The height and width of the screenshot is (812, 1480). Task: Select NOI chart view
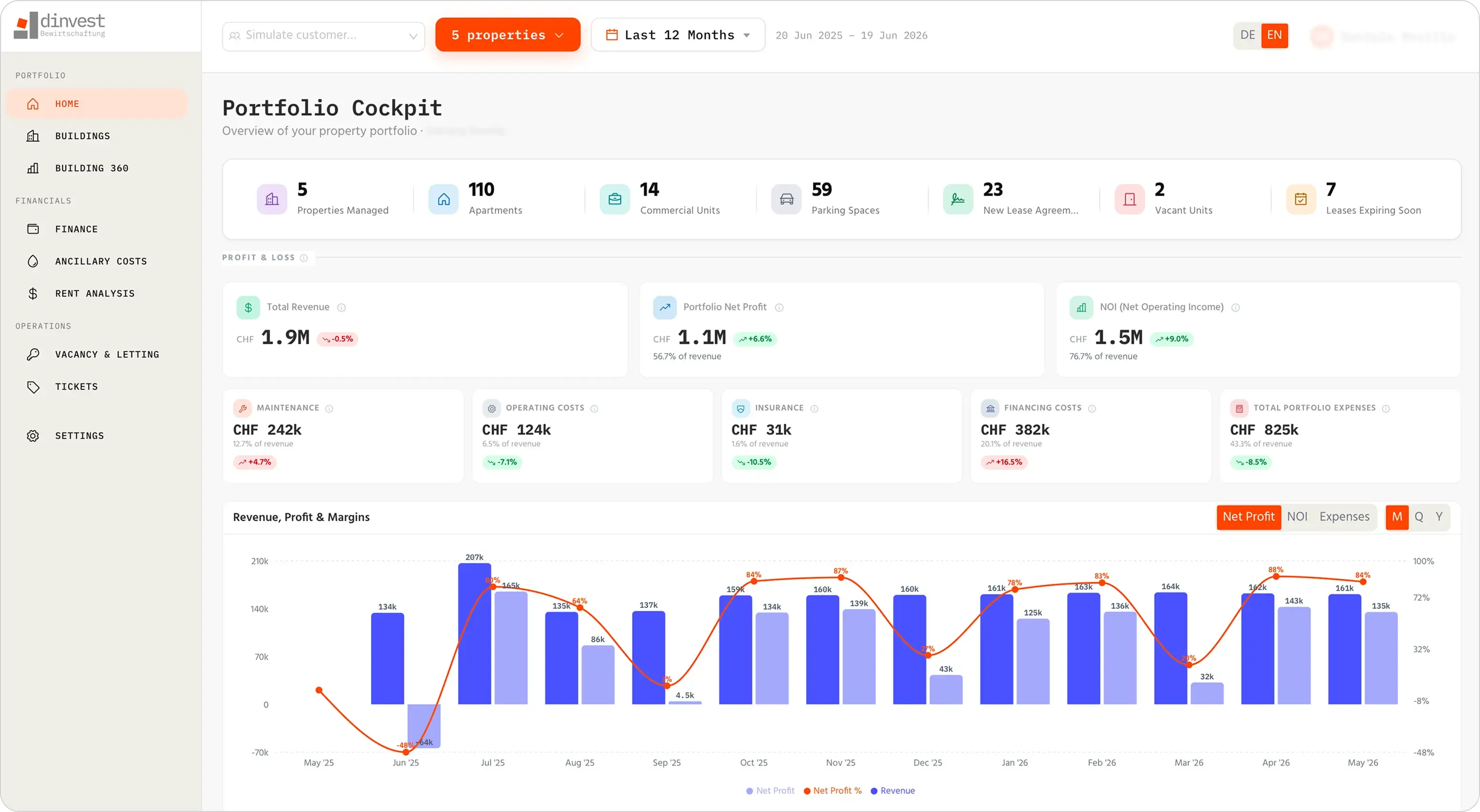[x=1297, y=517]
